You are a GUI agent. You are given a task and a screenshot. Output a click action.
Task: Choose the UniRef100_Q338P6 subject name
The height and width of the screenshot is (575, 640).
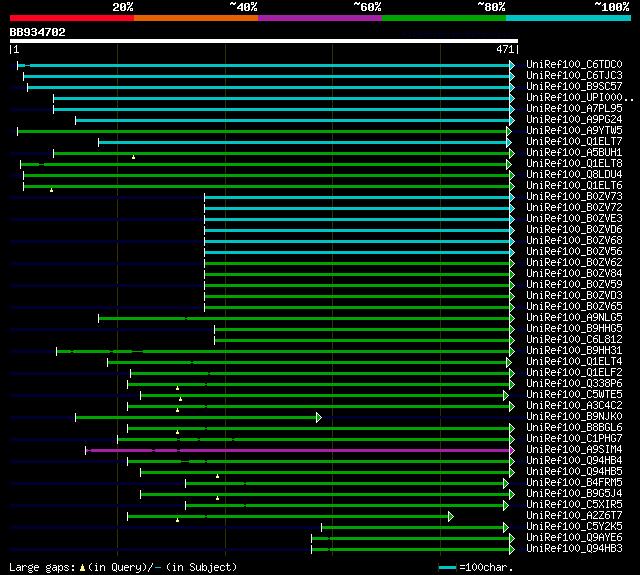click(x=574, y=384)
